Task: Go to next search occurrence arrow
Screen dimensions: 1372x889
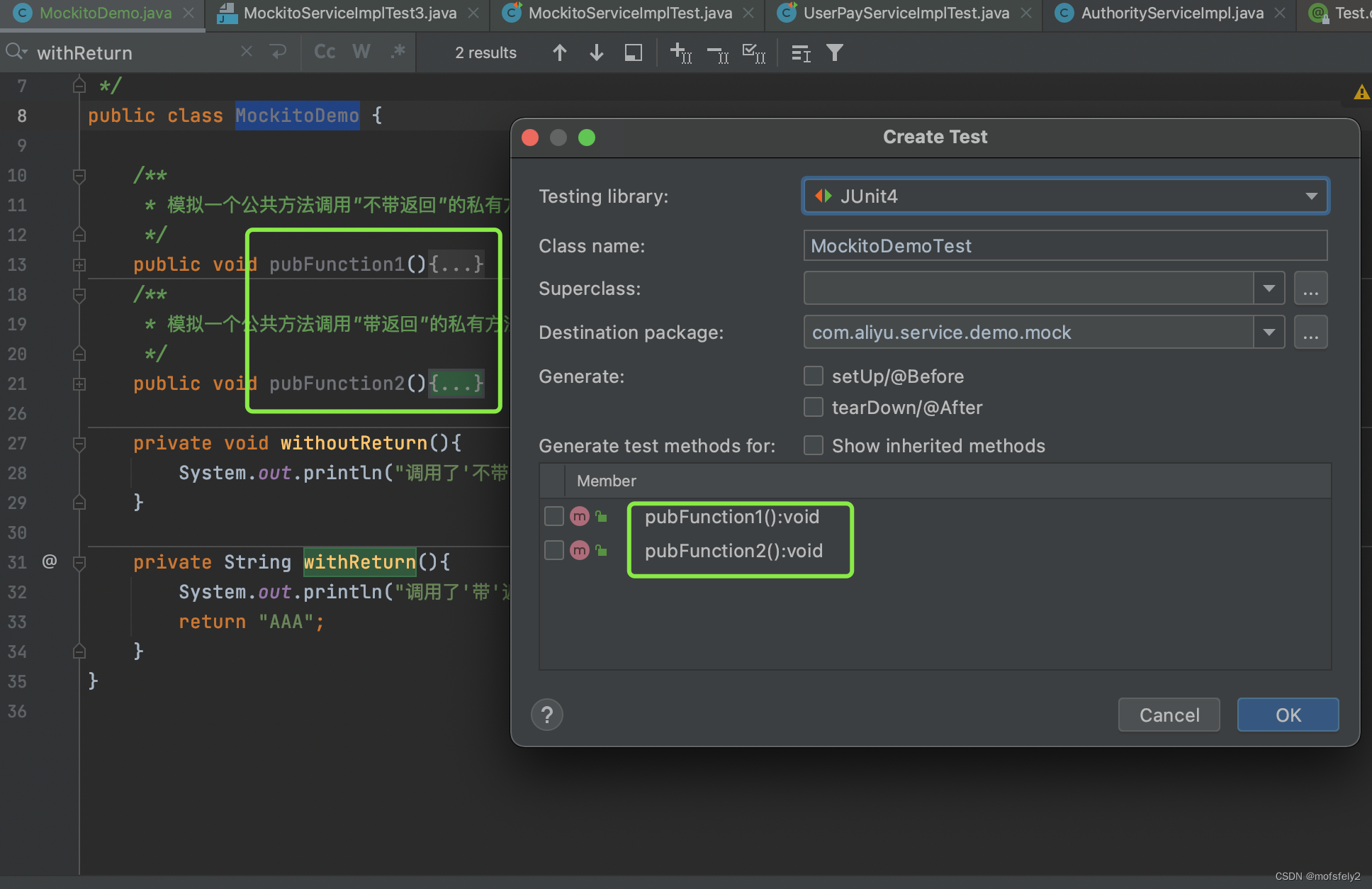Action: (x=597, y=52)
